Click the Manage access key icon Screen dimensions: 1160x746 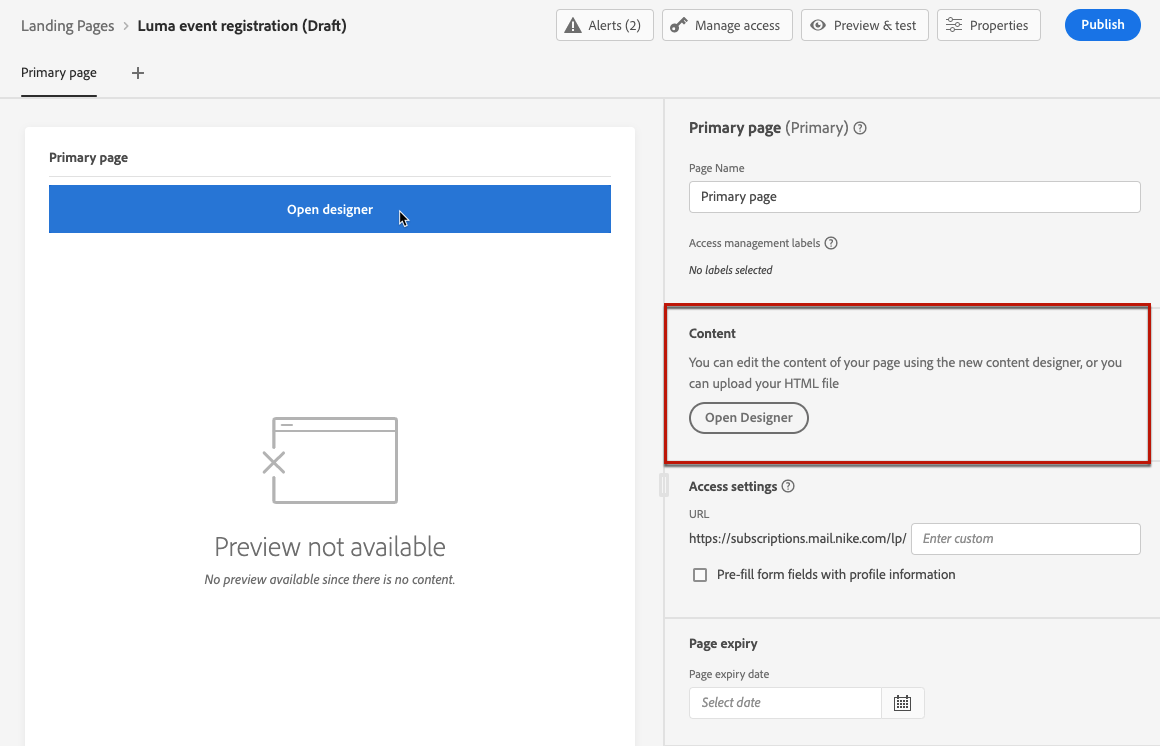click(x=678, y=25)
